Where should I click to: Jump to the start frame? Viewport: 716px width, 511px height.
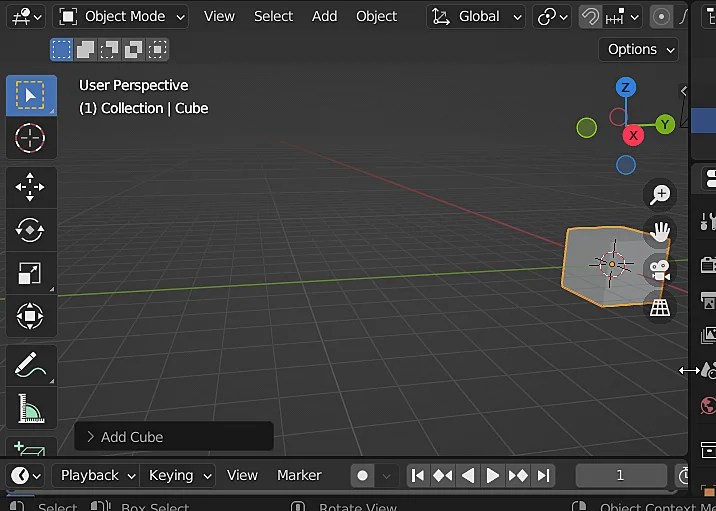tap(418, 476)
